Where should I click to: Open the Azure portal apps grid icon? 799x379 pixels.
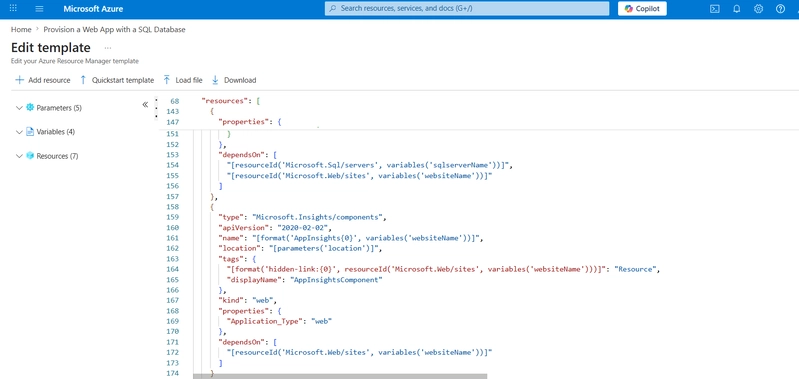coord(13,9)
